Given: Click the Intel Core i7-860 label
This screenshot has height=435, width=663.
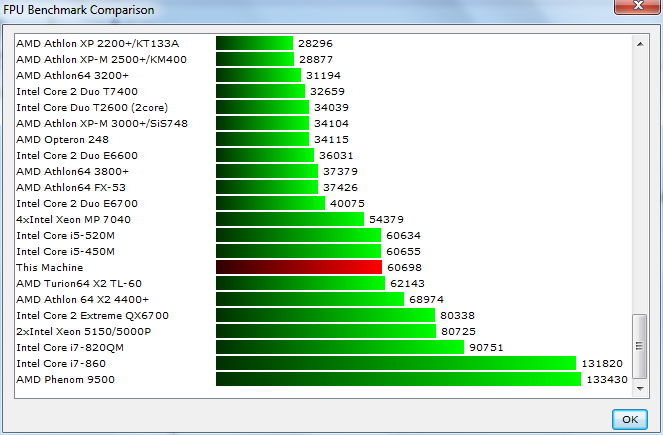Looking at the screenshot, I should (x=61, y=363).
